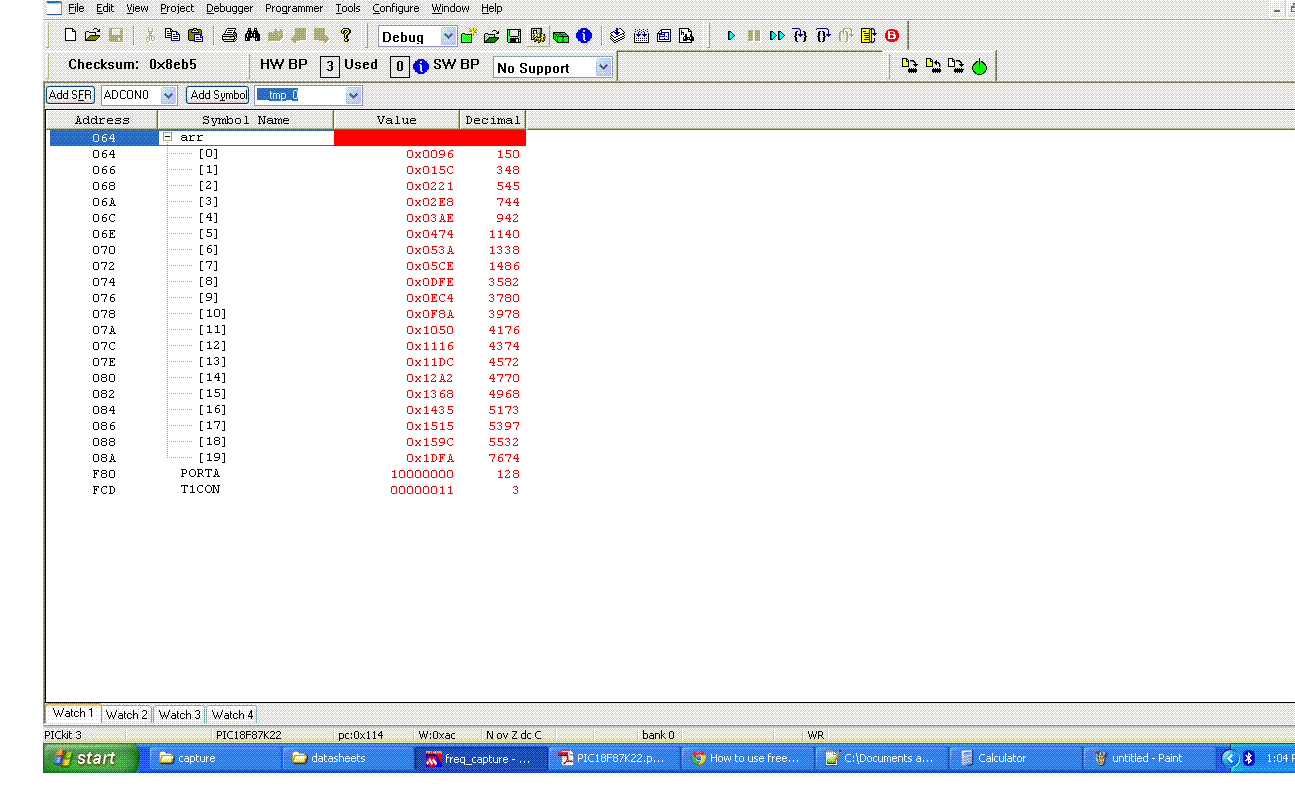
Task: Open the ADCON0 SFR selection dropdown
Action: click(166, 95)
